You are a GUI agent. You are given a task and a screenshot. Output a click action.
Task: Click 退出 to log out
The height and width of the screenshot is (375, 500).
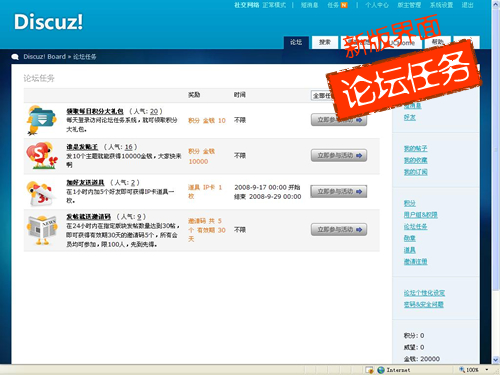[x=468, y=5]
